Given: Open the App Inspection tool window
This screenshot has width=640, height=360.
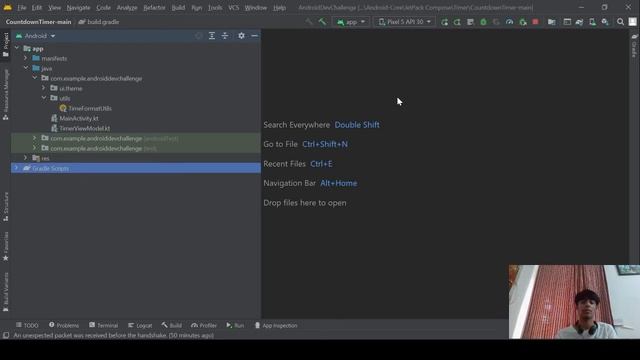Looking at the screenshot, I should (x=276, y=325).
